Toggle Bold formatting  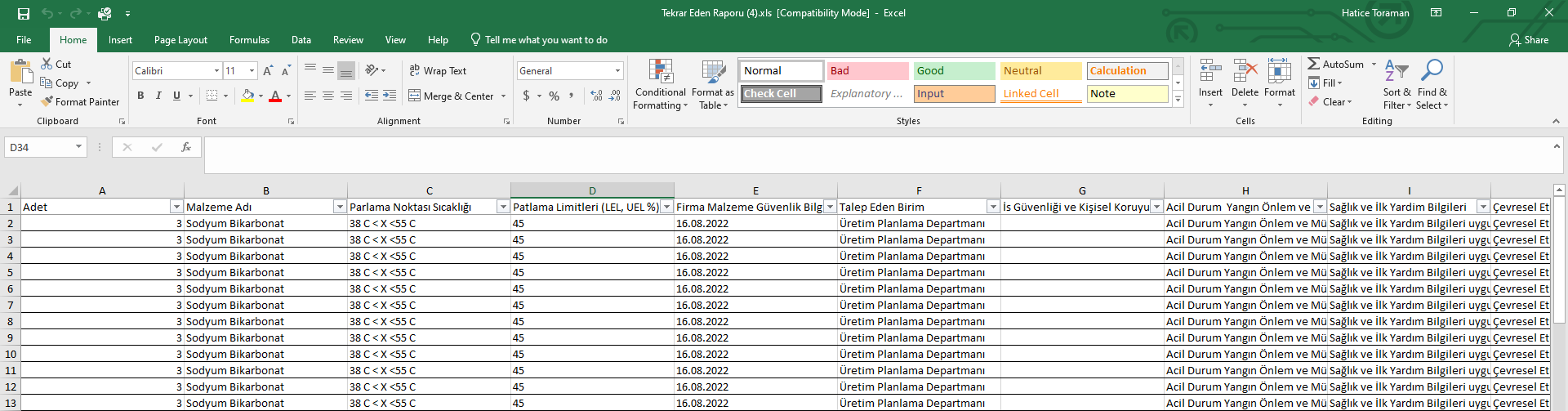point(140,96)
